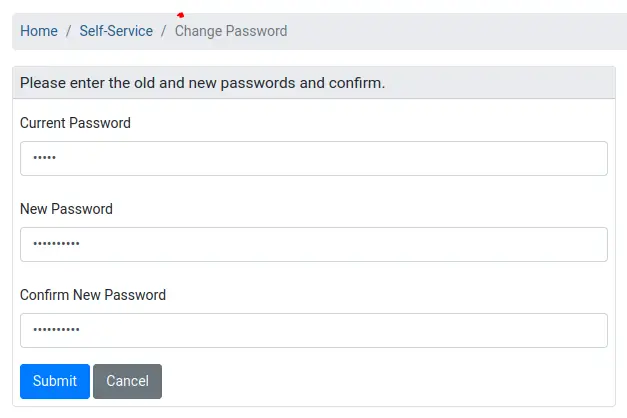Screen dimensions: 627x418
Task: Click the small red mark above breadcrumb
Action: (x=180, y=15)
